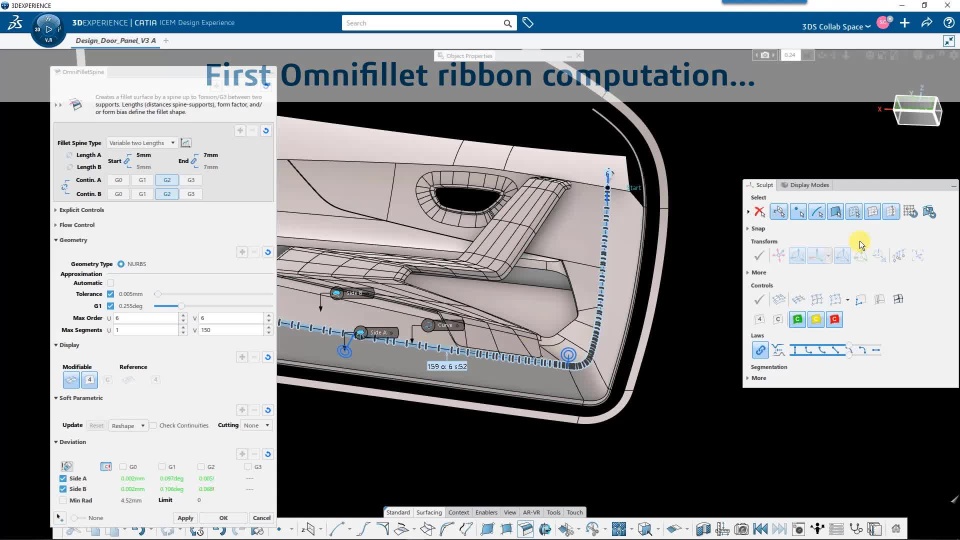Viewport: 960px width, 540px height.
Task: Expand the Flow Control section
Action: click(x=75, y=225)
